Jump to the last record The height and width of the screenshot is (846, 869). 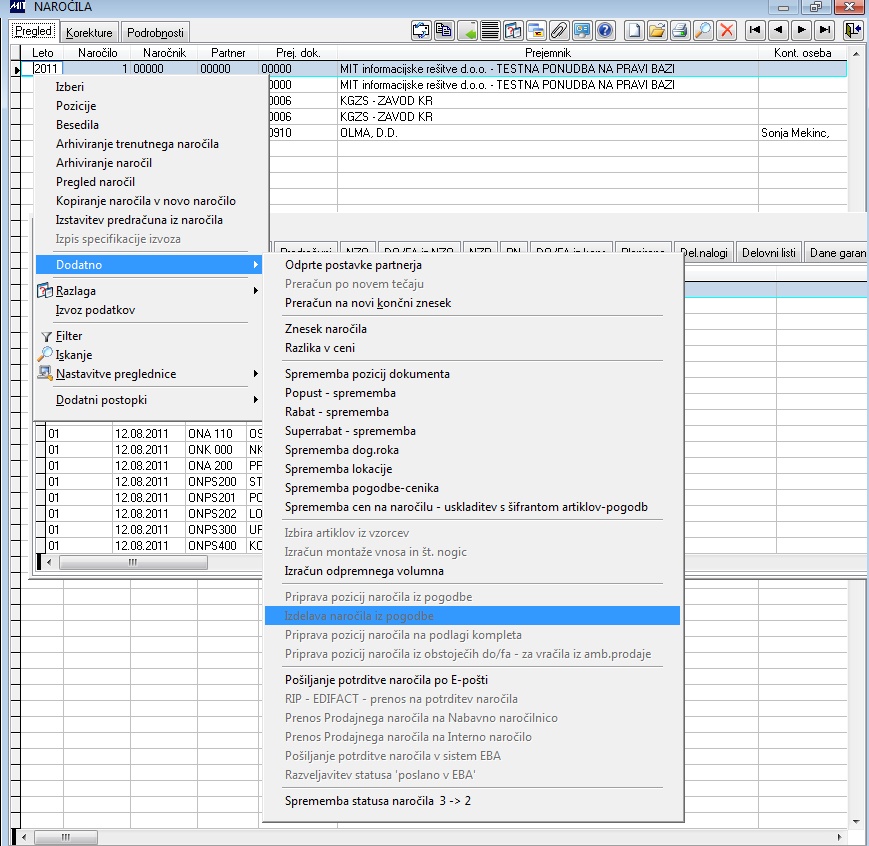pos(825,30)
